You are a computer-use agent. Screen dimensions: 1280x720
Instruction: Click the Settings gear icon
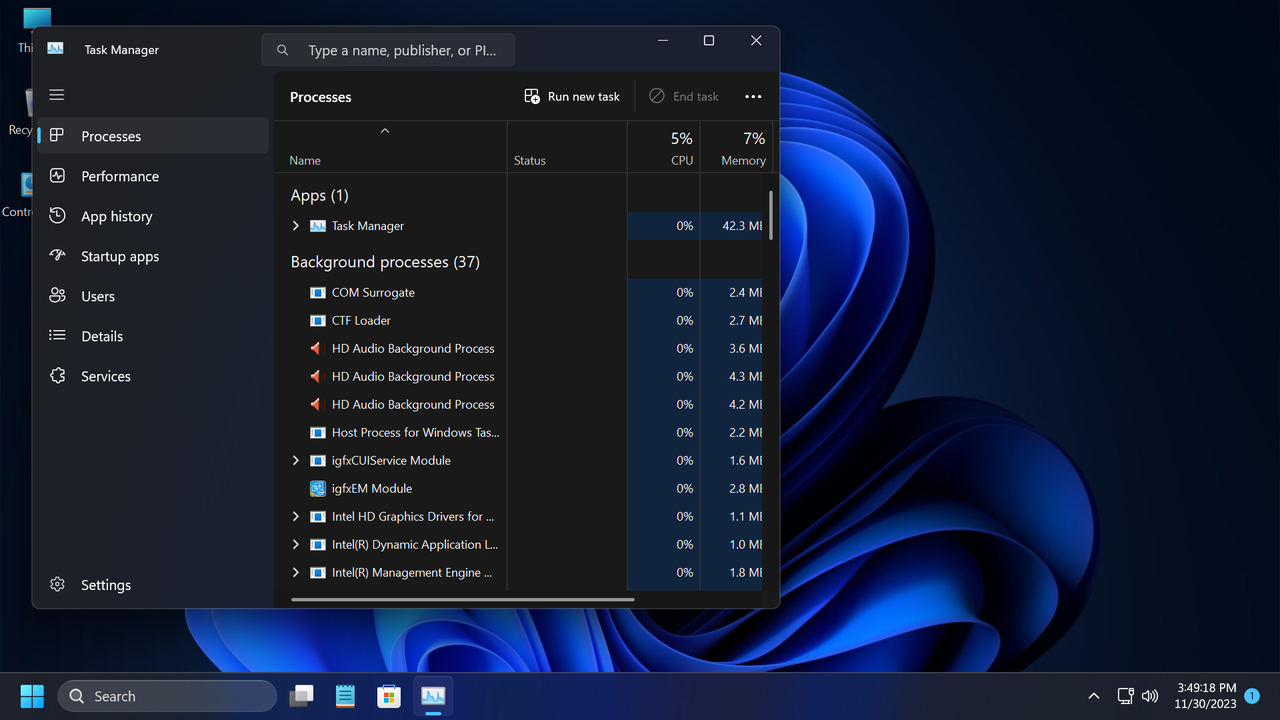coord(57,584)
